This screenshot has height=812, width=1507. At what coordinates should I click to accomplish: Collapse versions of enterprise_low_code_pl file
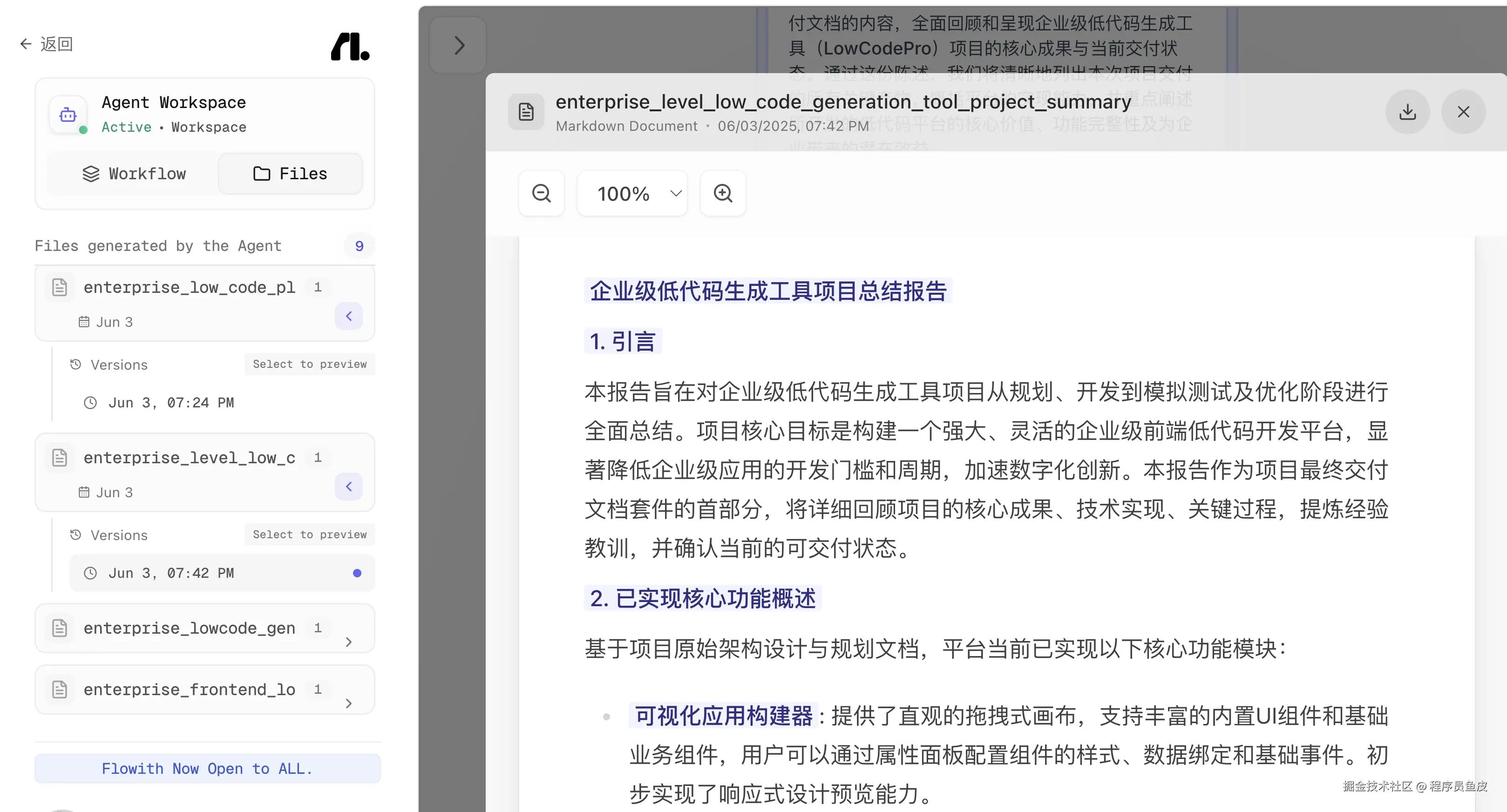[x=349, y=316]
